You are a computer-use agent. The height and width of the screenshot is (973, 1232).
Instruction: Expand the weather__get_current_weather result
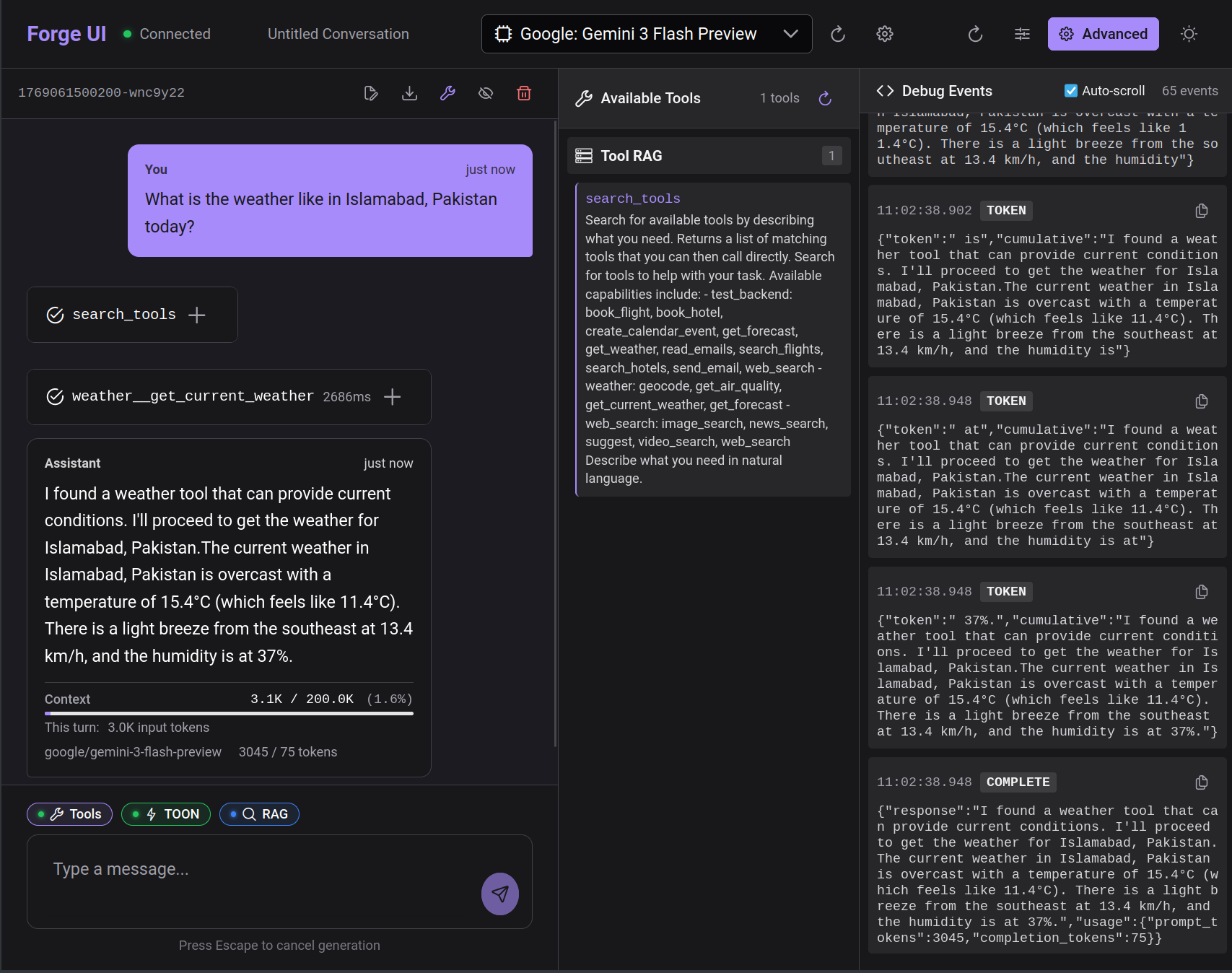pyautogui.click(x=392, y=397)
